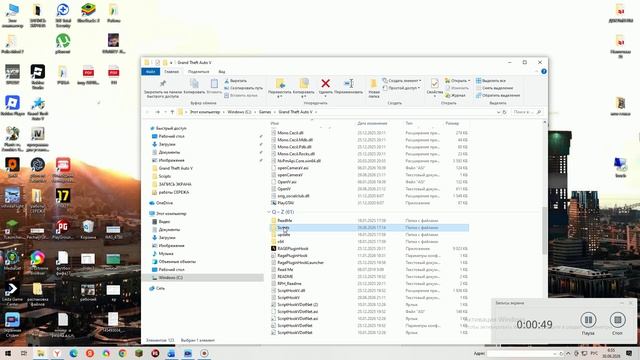640x360 pixels.
Task: Select the RAGEPluginHook application file
Action: pos(293,249)
